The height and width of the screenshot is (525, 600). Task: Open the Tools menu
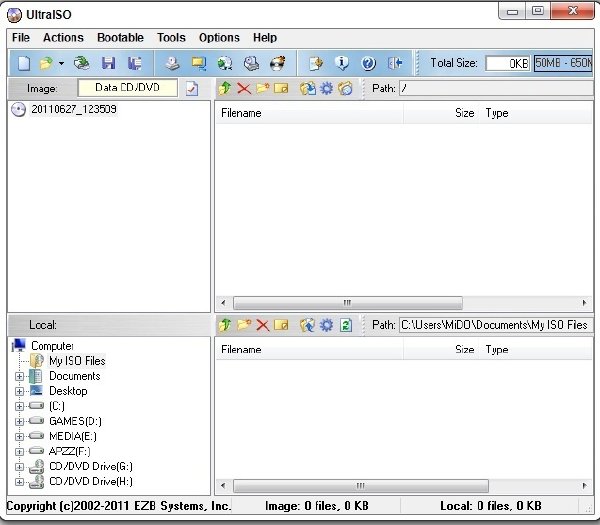tap(171, 38)
